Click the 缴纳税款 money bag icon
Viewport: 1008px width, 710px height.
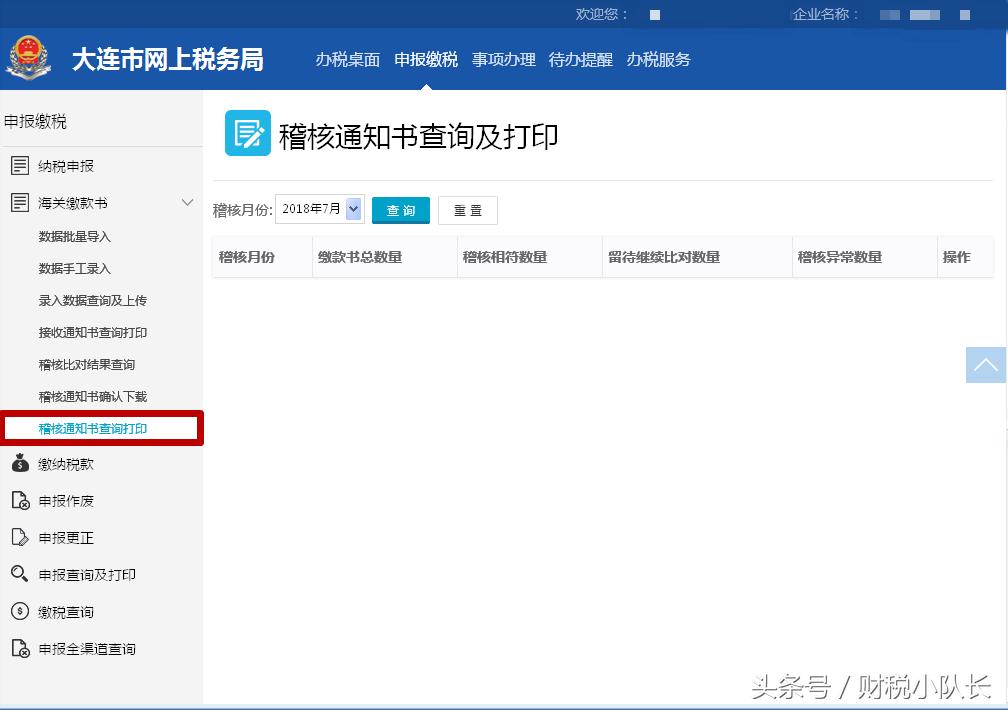(18, 463)
